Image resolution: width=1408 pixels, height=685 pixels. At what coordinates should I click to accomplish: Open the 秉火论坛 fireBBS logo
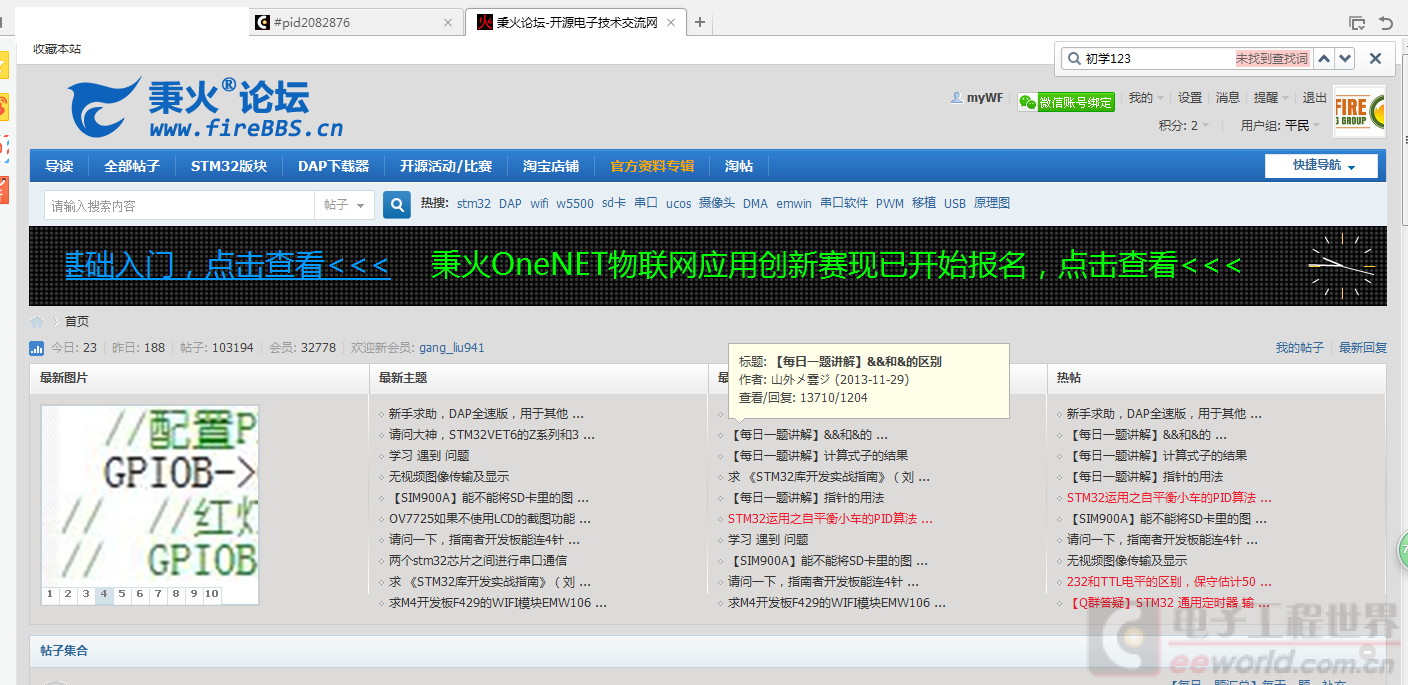coord(206,107)
